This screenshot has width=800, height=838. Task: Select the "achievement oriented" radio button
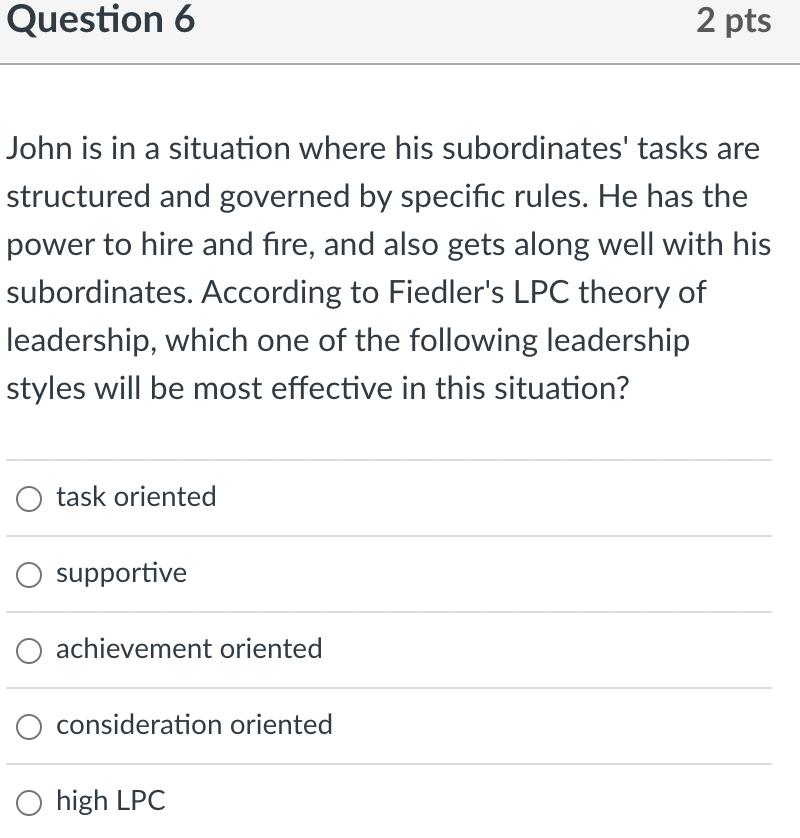tap(29, 649)
